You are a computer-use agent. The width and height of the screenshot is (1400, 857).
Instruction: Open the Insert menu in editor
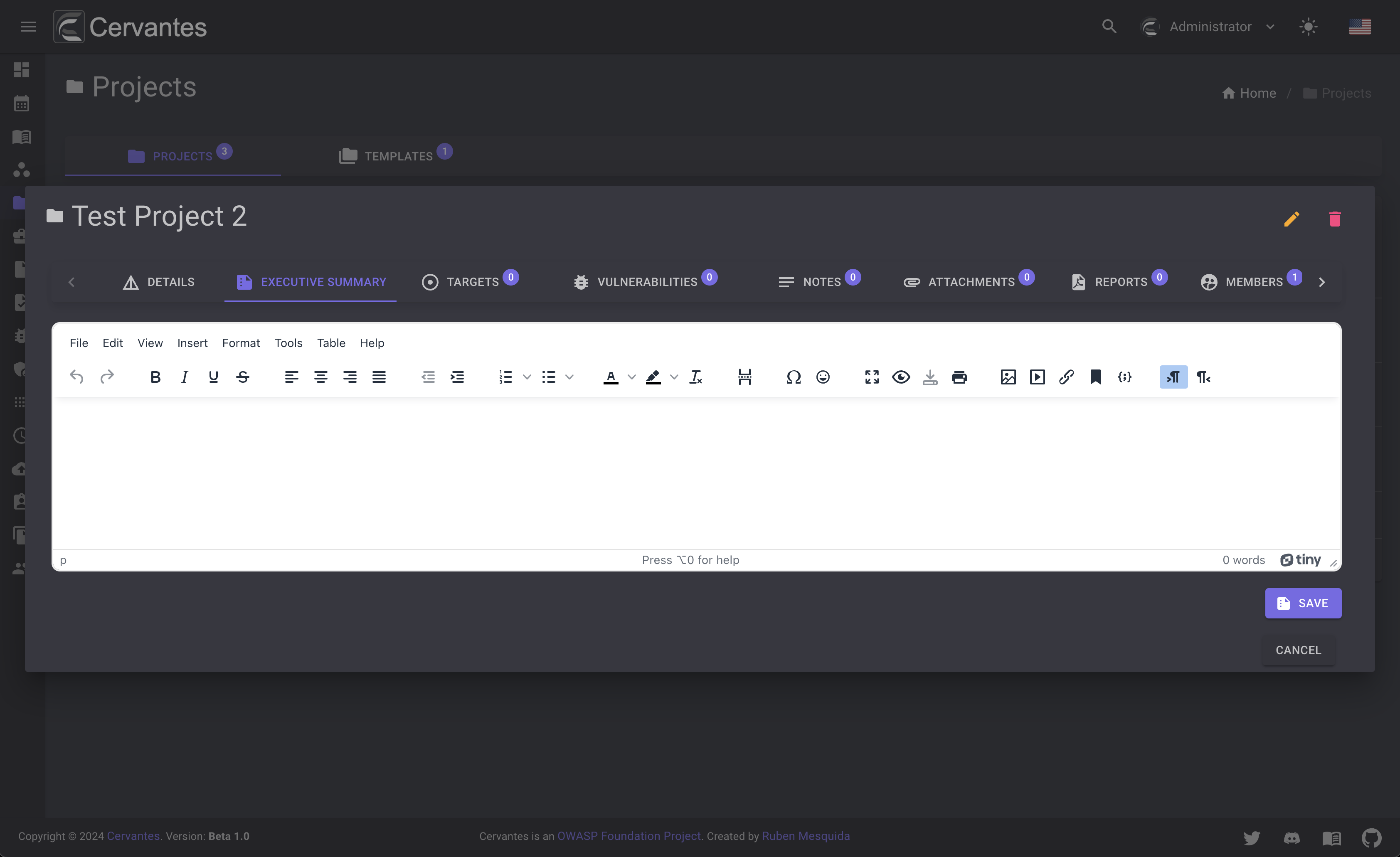192,343
